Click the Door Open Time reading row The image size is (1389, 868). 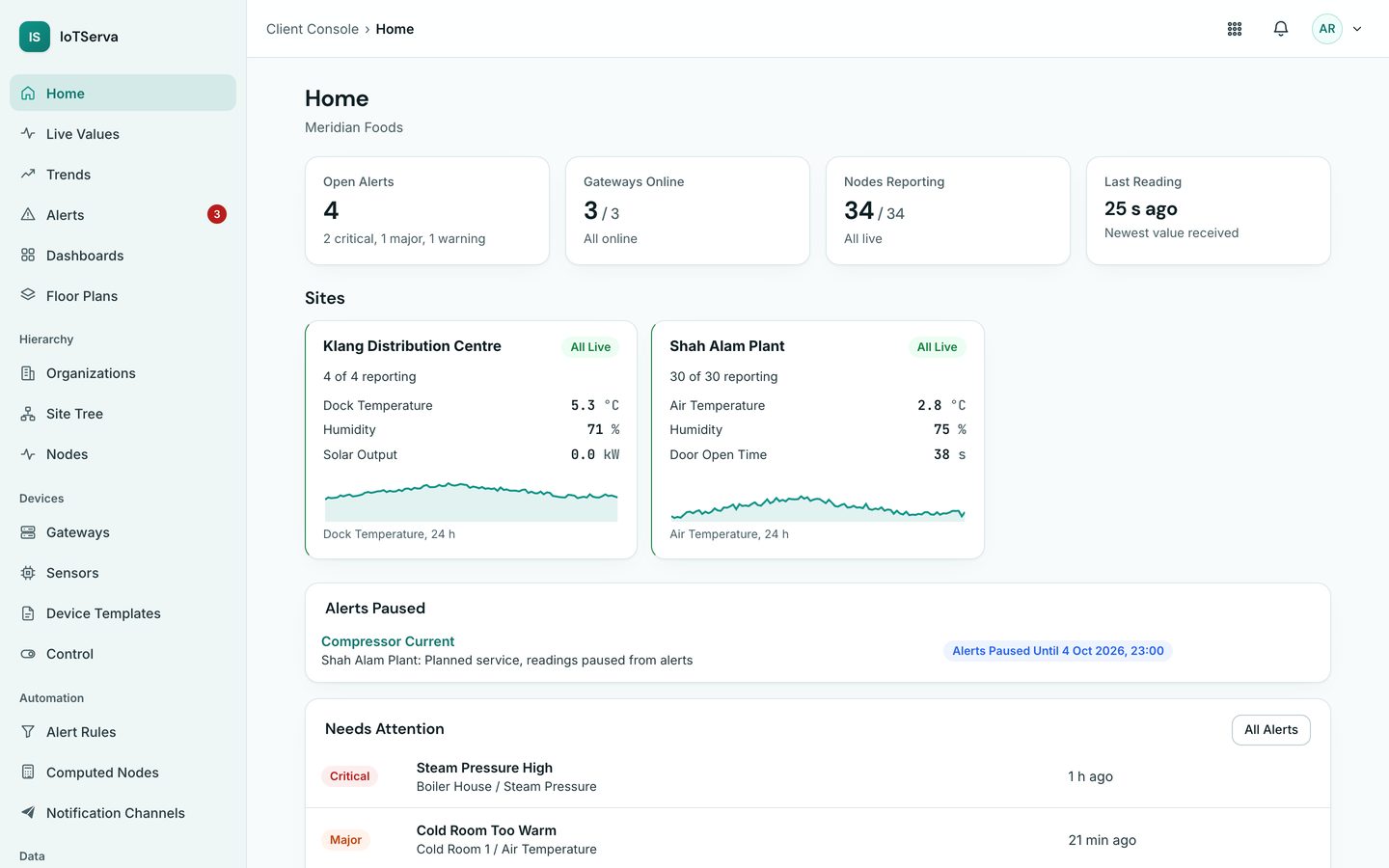point(818,454)
